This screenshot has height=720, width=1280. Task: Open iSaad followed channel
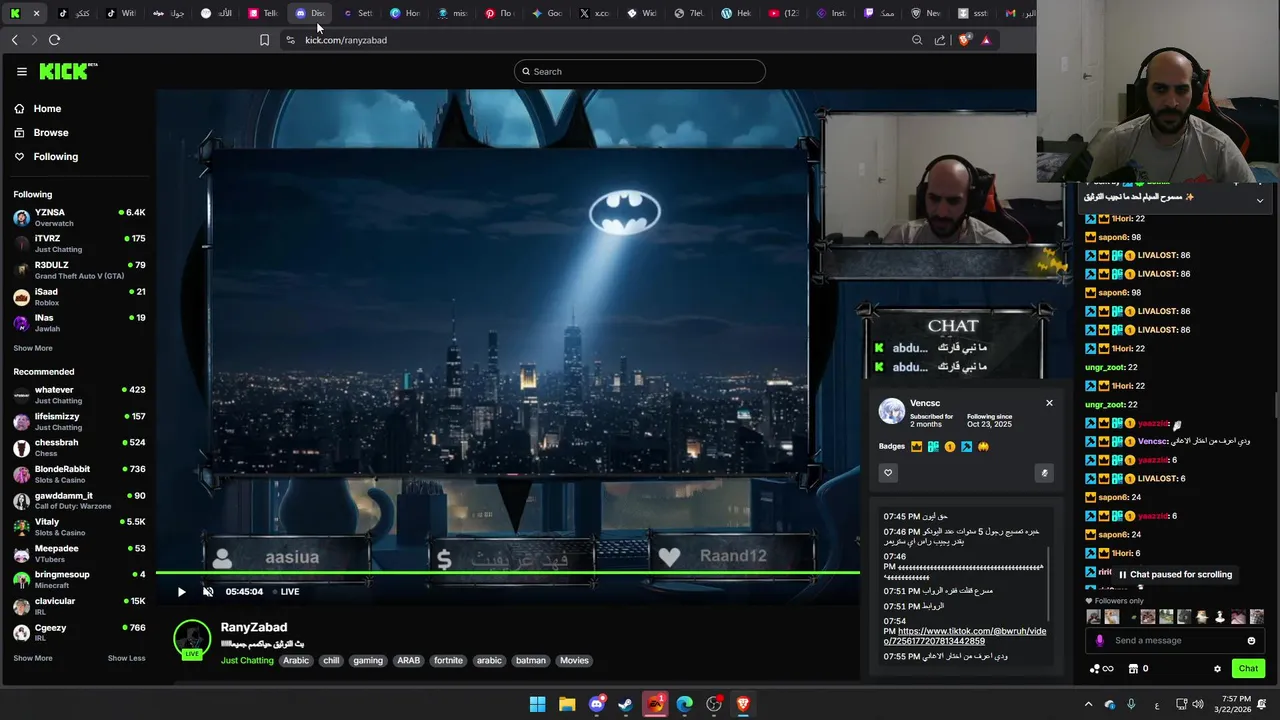(x=79, y=296)
